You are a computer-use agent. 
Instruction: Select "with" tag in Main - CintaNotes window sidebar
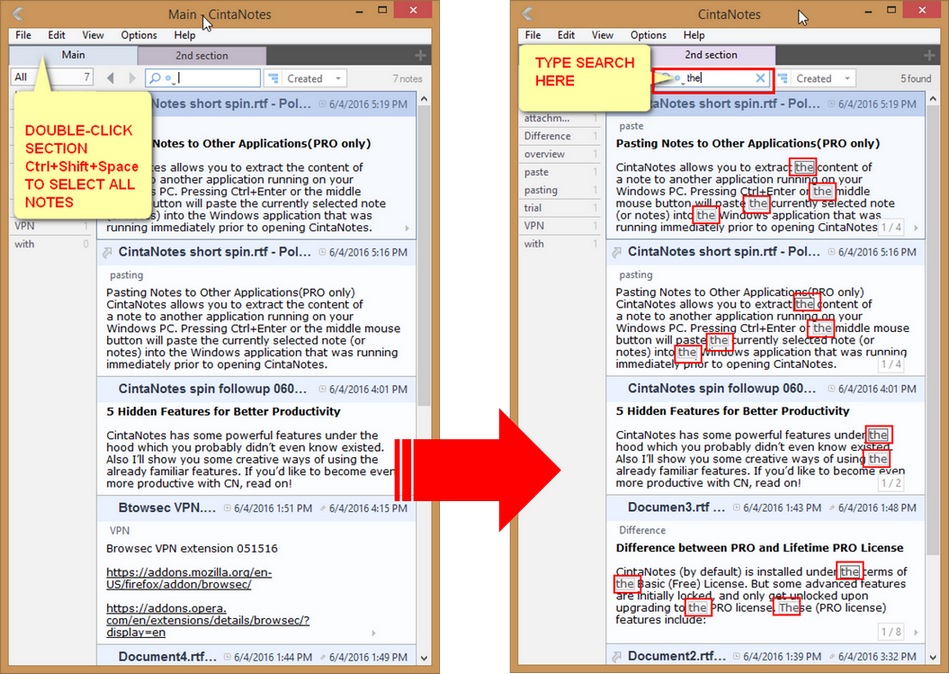[51, 244]
